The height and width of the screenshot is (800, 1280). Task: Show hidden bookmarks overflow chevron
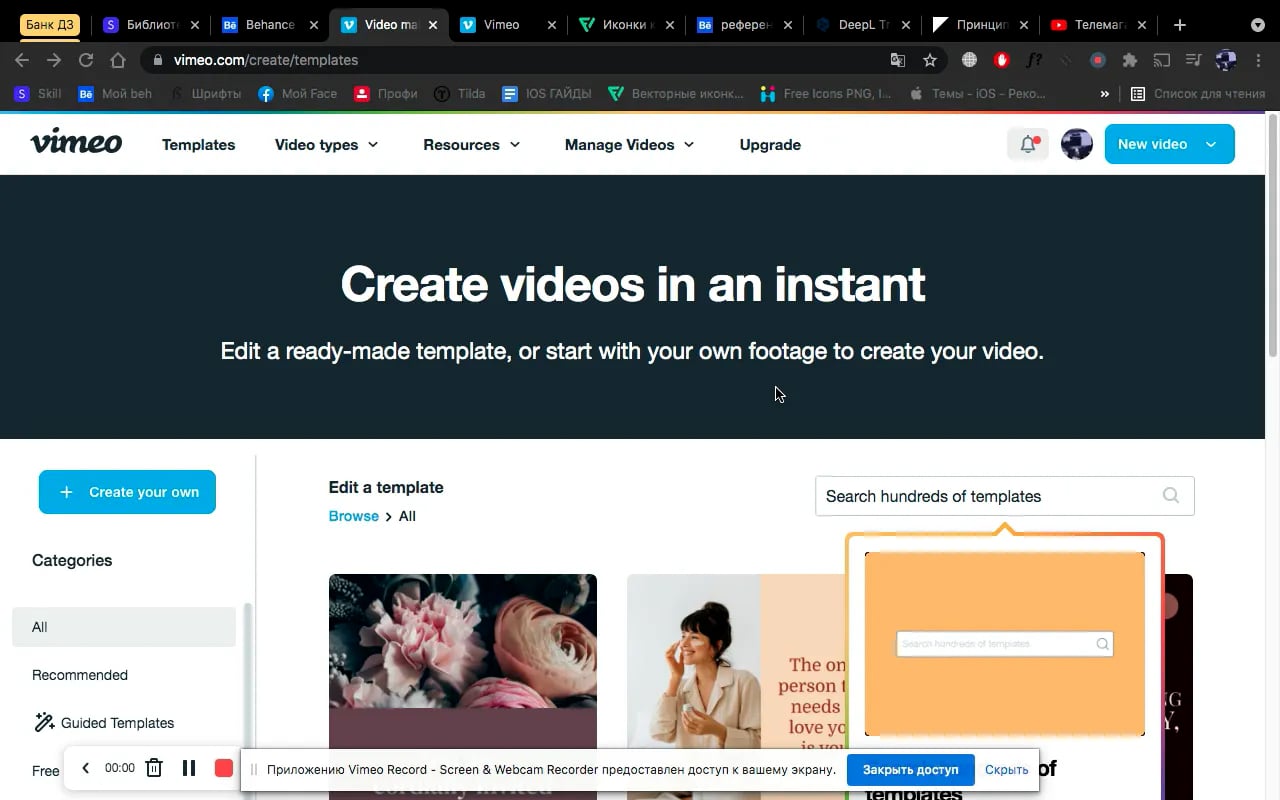pyautogui.click(x=1104, y=94)
